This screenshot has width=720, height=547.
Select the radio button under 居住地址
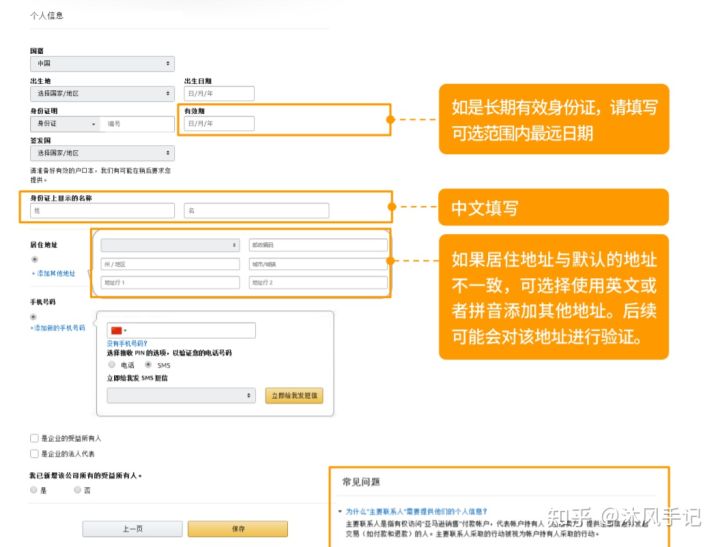pyautogui.click(x=34, y=259)
